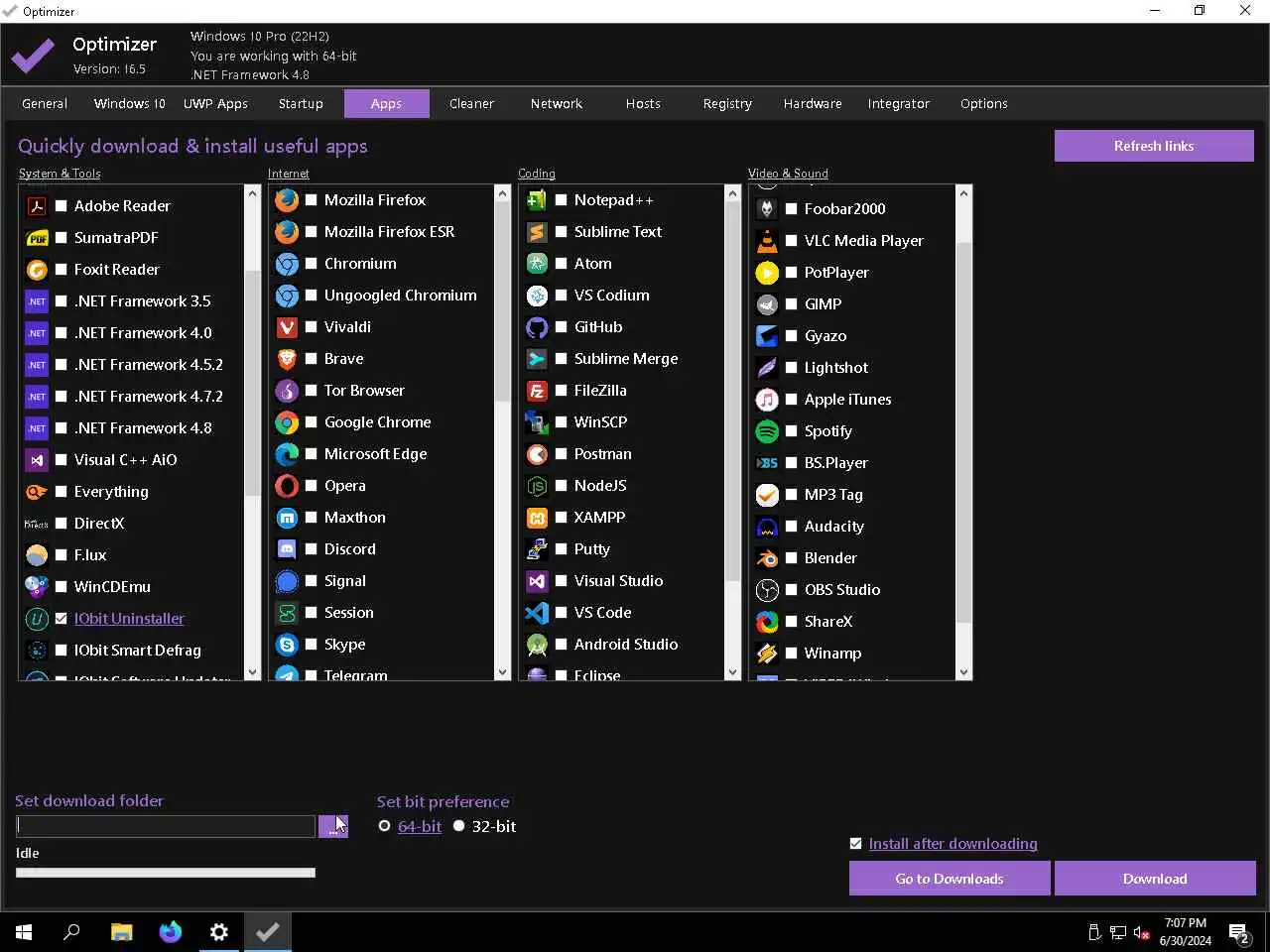Click the Postman icon
Viewport: 1270px width, 952px height.
tap(537, 454)
